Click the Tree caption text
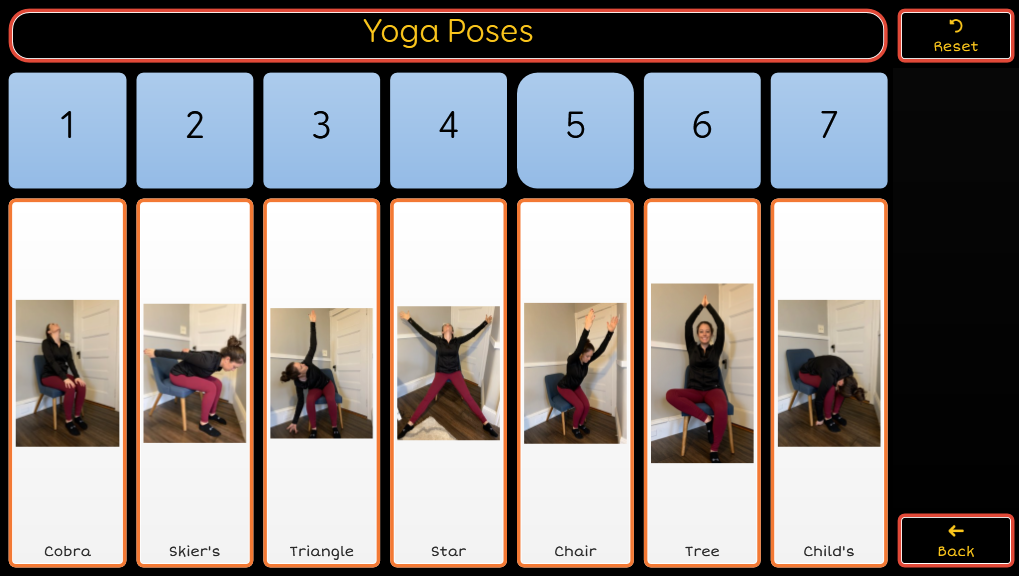The width and height of the screenshot is (1024, 576). tap(702, 551)
